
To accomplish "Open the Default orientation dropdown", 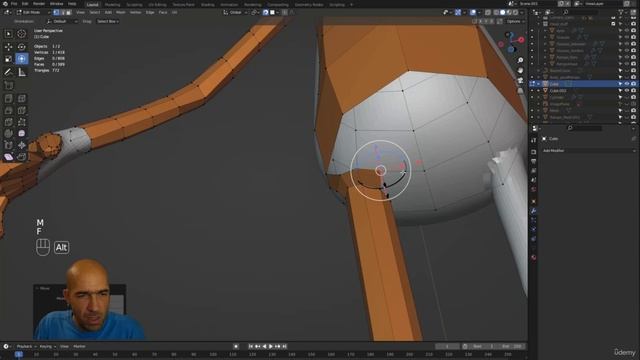I will (62, 21).
